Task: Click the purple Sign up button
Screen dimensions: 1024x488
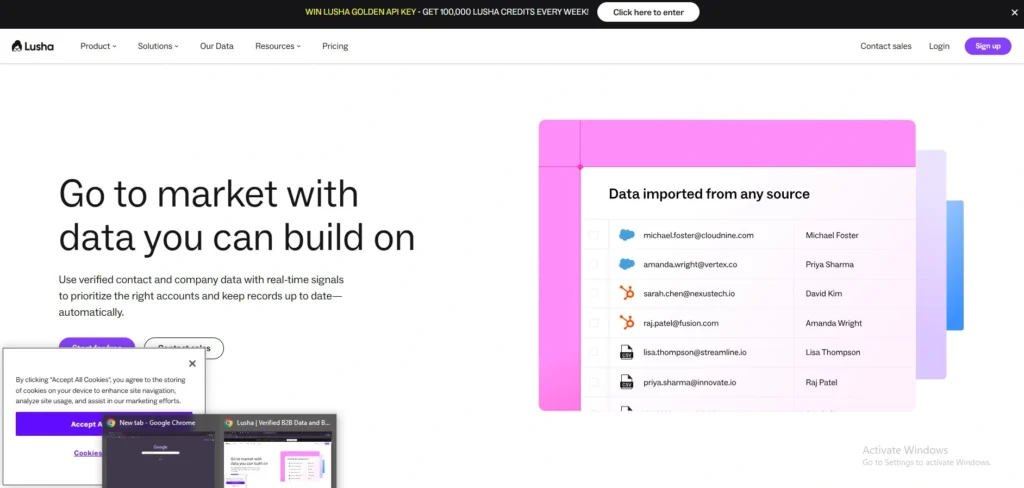Action: [987, 46]
